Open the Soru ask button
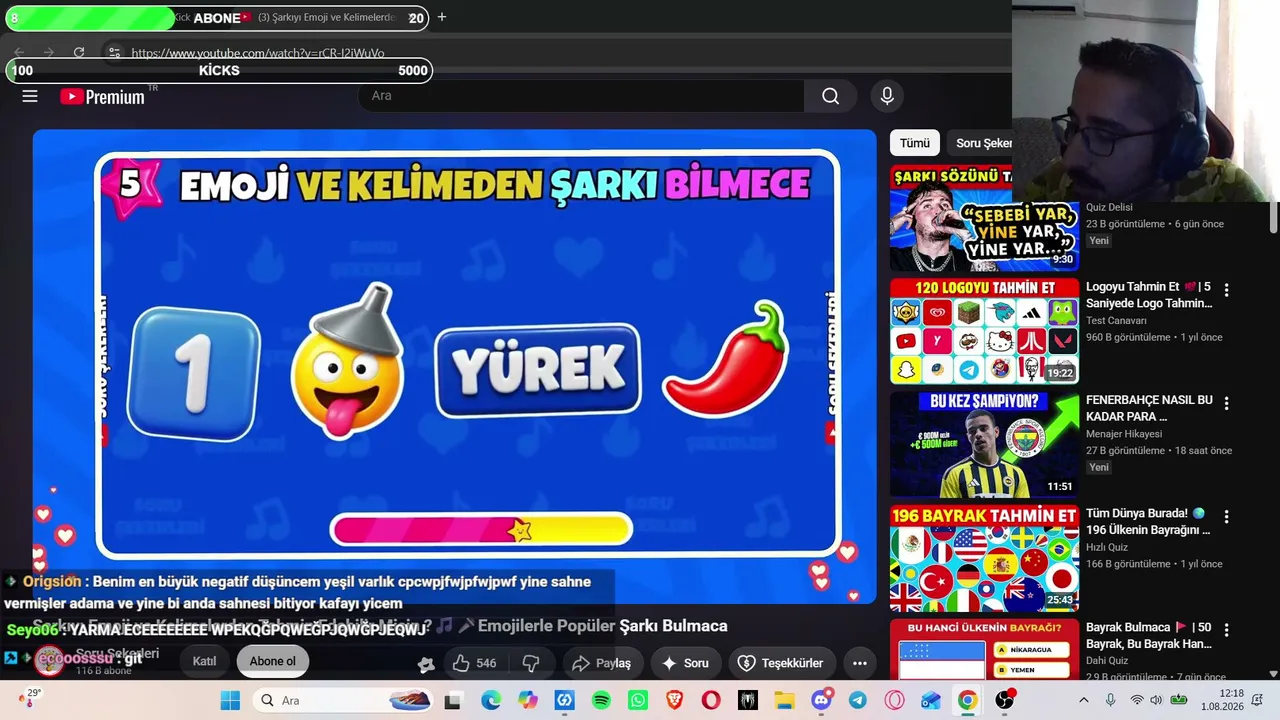Screen dimensions: 1280x720 coord(685,663)
